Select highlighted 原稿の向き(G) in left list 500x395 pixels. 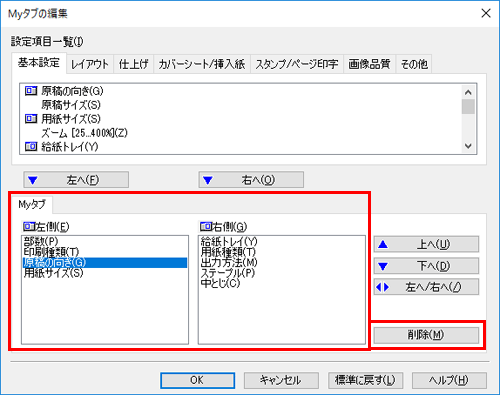click(105, 262)
